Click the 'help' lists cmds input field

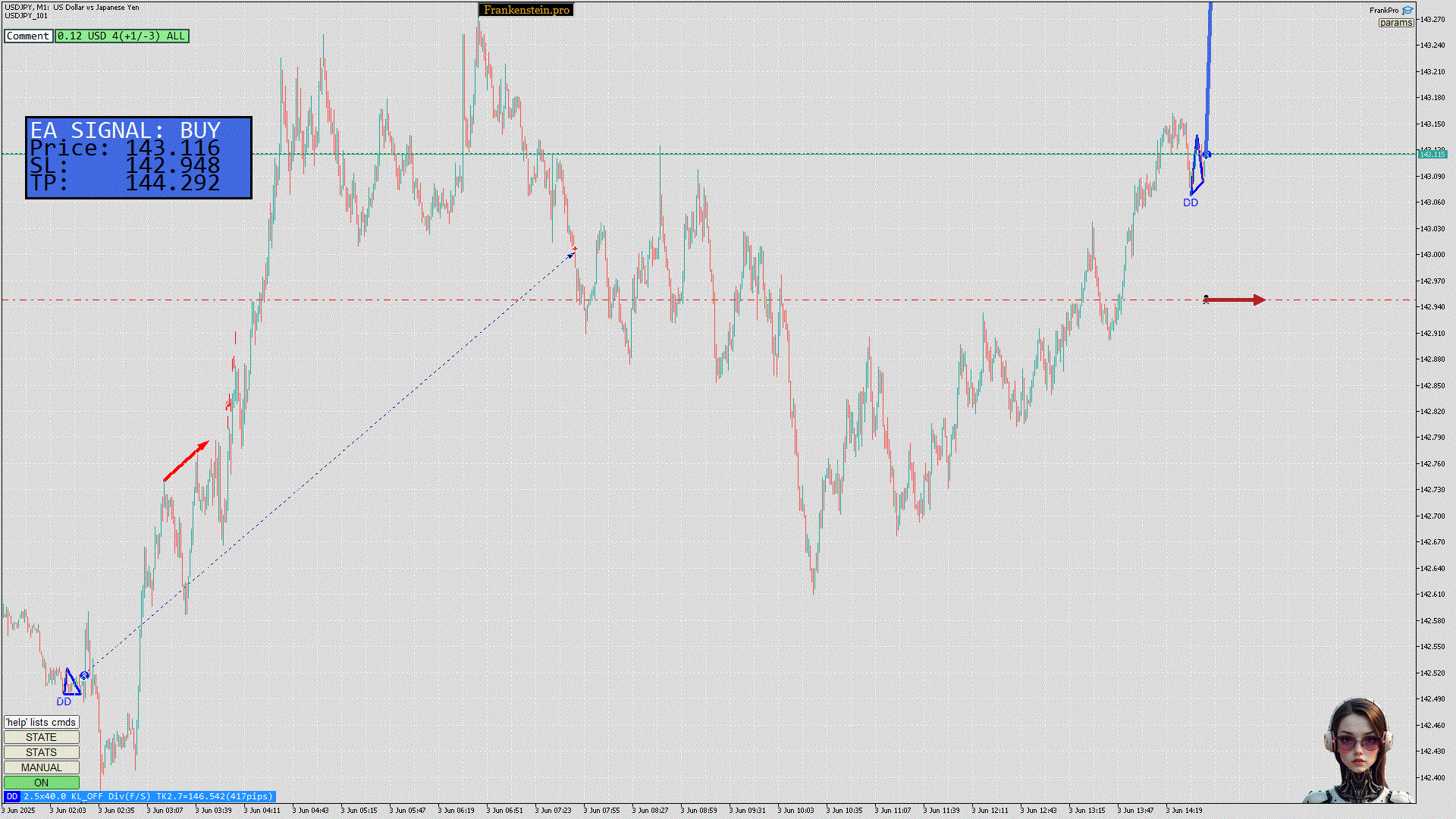tap(41, 722)
